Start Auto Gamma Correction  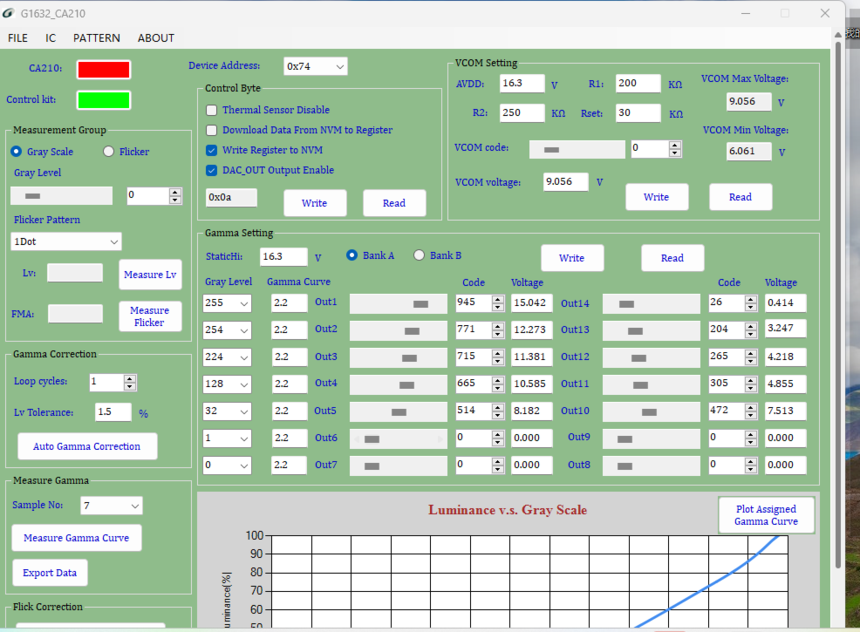point(87,446)
